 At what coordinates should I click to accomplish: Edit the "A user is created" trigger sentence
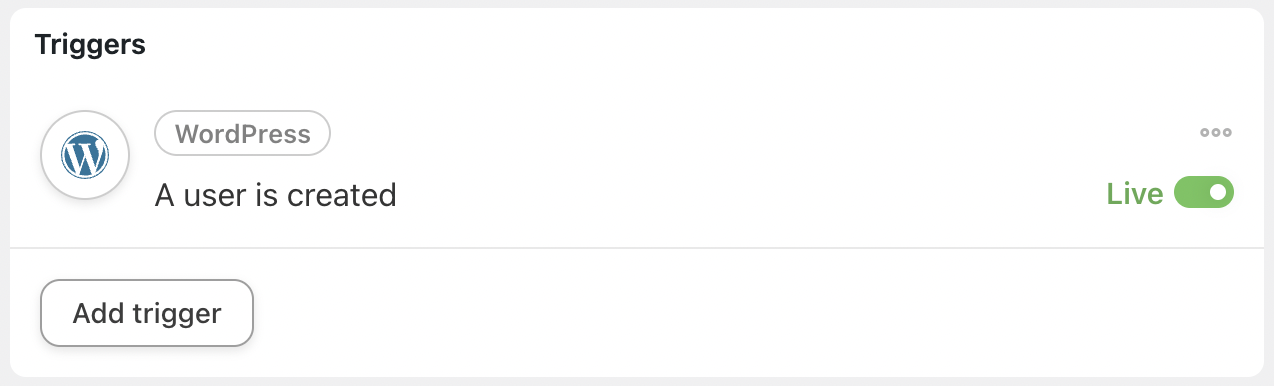(276, 194)
